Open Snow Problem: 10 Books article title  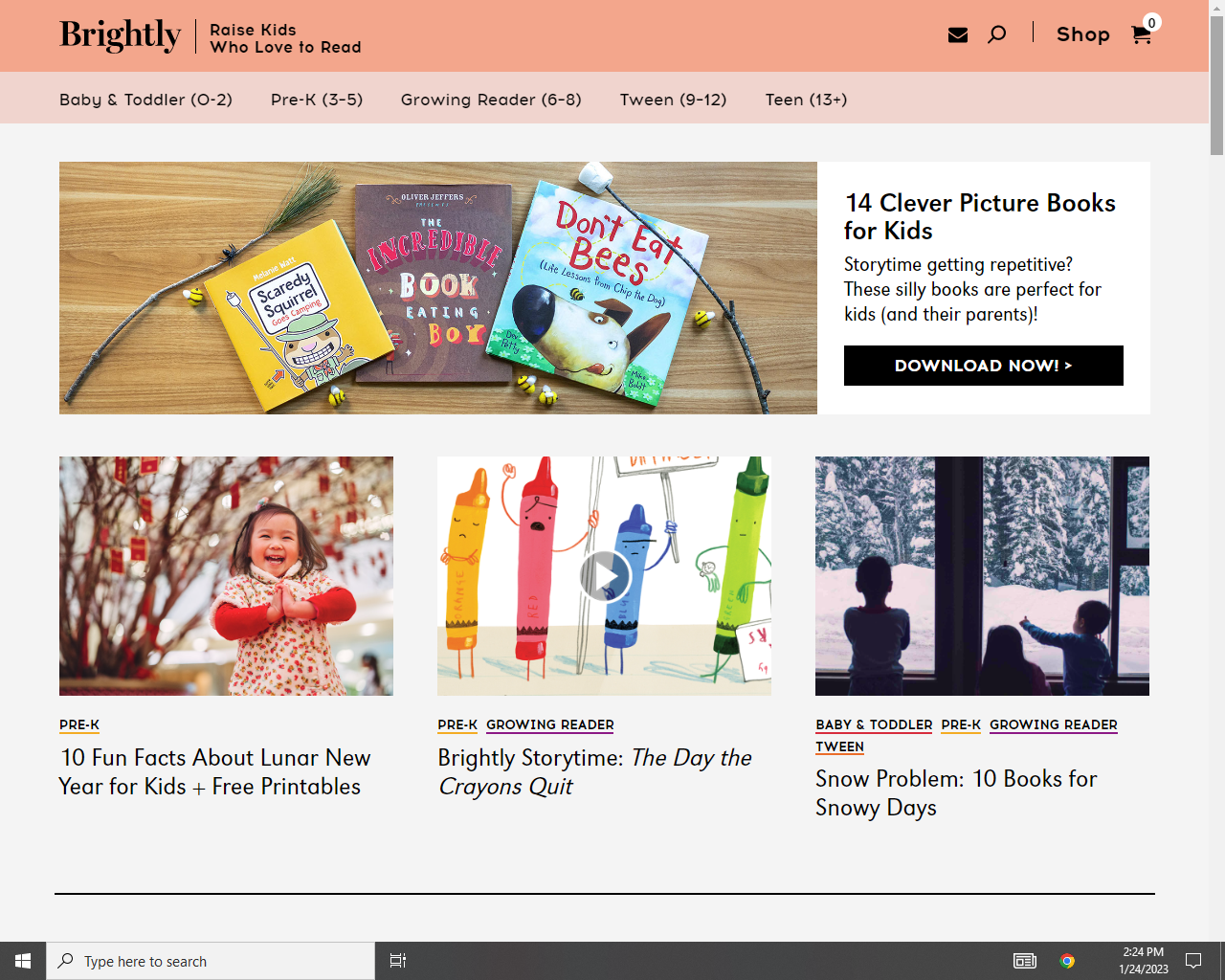[956, 793]
